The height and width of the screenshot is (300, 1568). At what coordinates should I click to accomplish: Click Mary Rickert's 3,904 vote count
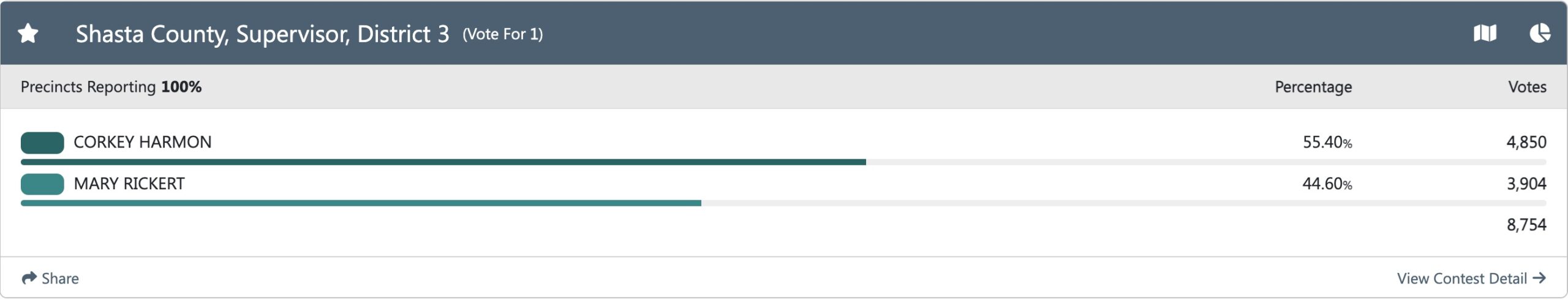(1526, 184)
